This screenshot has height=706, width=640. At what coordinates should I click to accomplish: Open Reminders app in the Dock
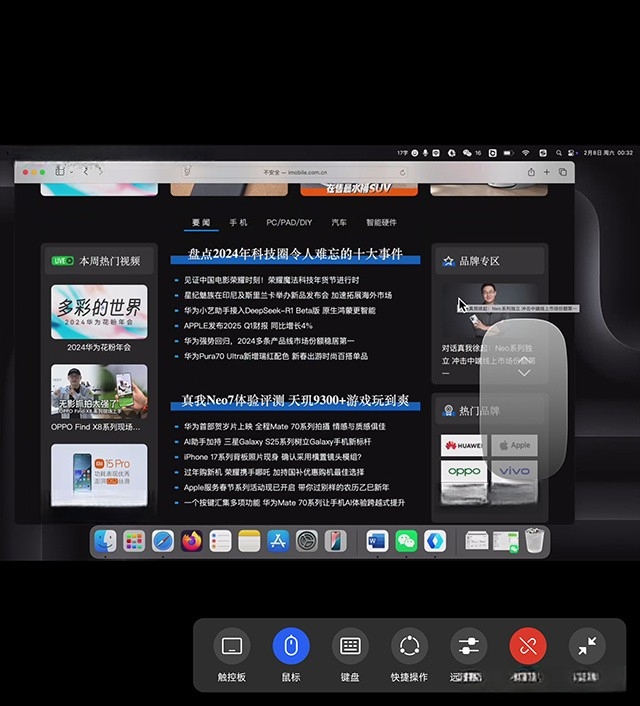pyautogui.click(x=220, y=541)
